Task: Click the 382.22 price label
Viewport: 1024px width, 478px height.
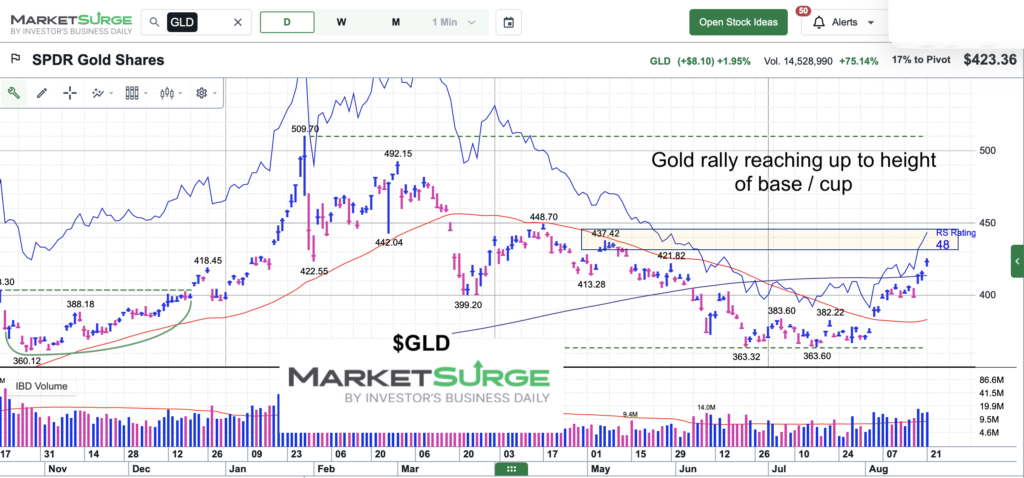Action: point(831,313)
